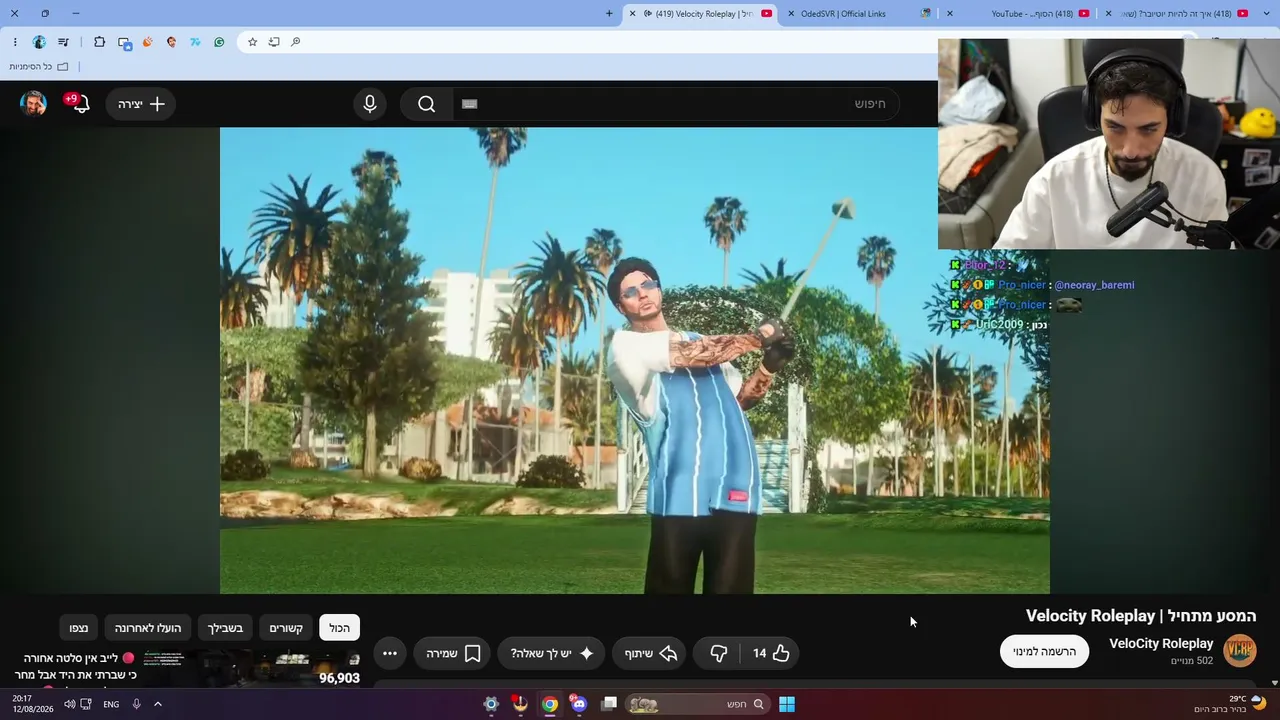Click the install/cast icon in address bar

[x=274, y=42]
